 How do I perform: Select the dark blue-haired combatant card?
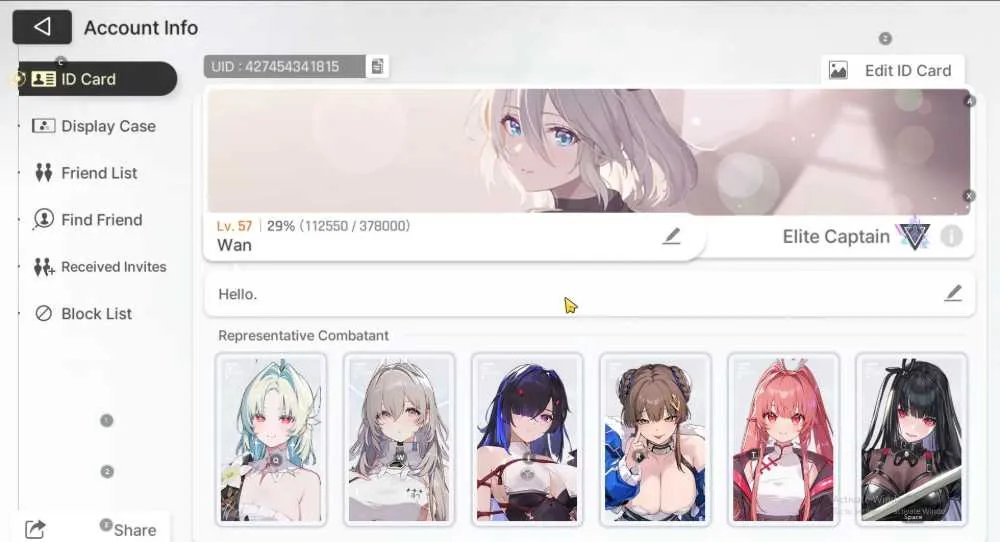(x=527, y=439)
